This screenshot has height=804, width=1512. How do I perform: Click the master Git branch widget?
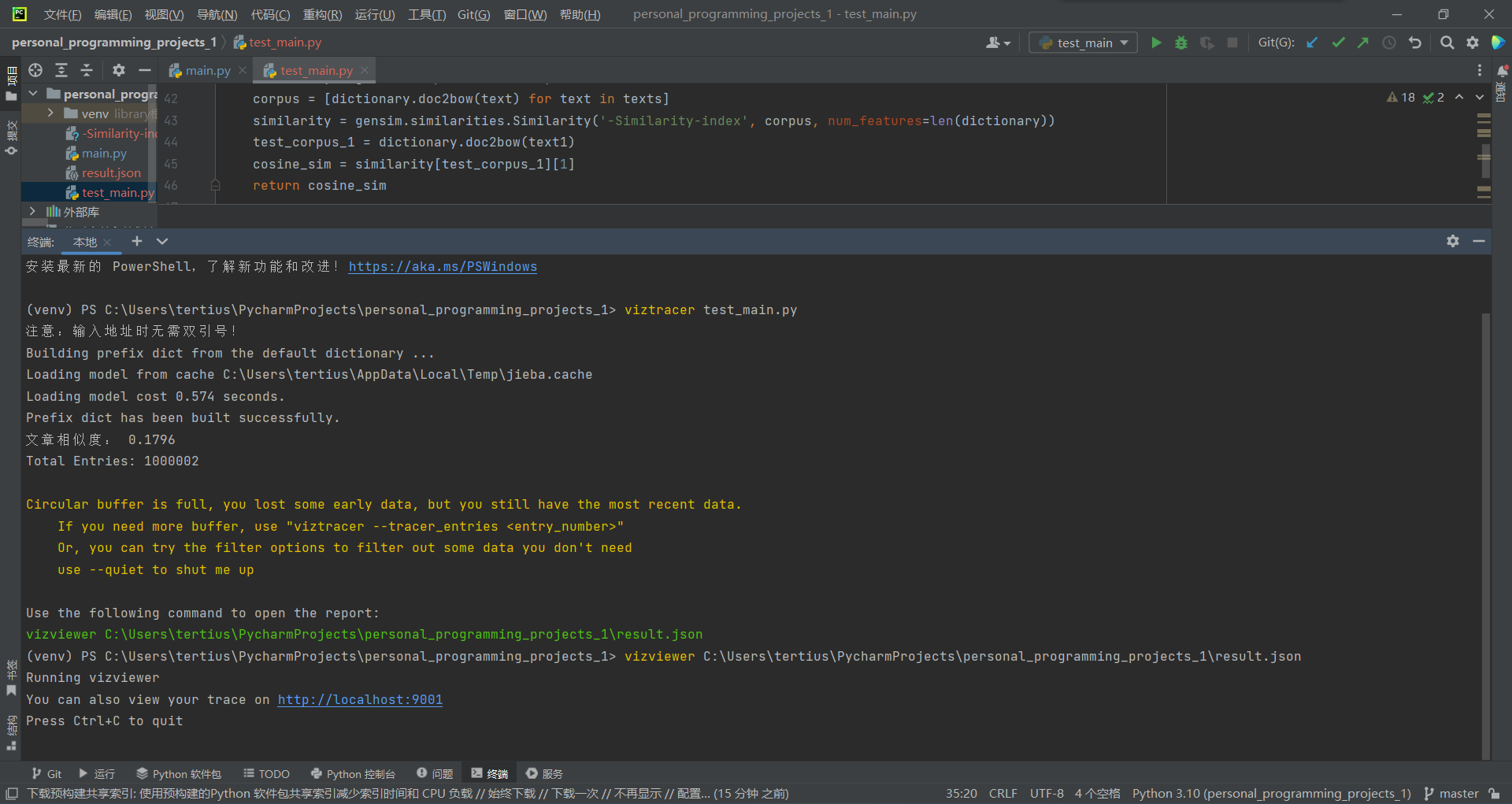point(1451,794)
